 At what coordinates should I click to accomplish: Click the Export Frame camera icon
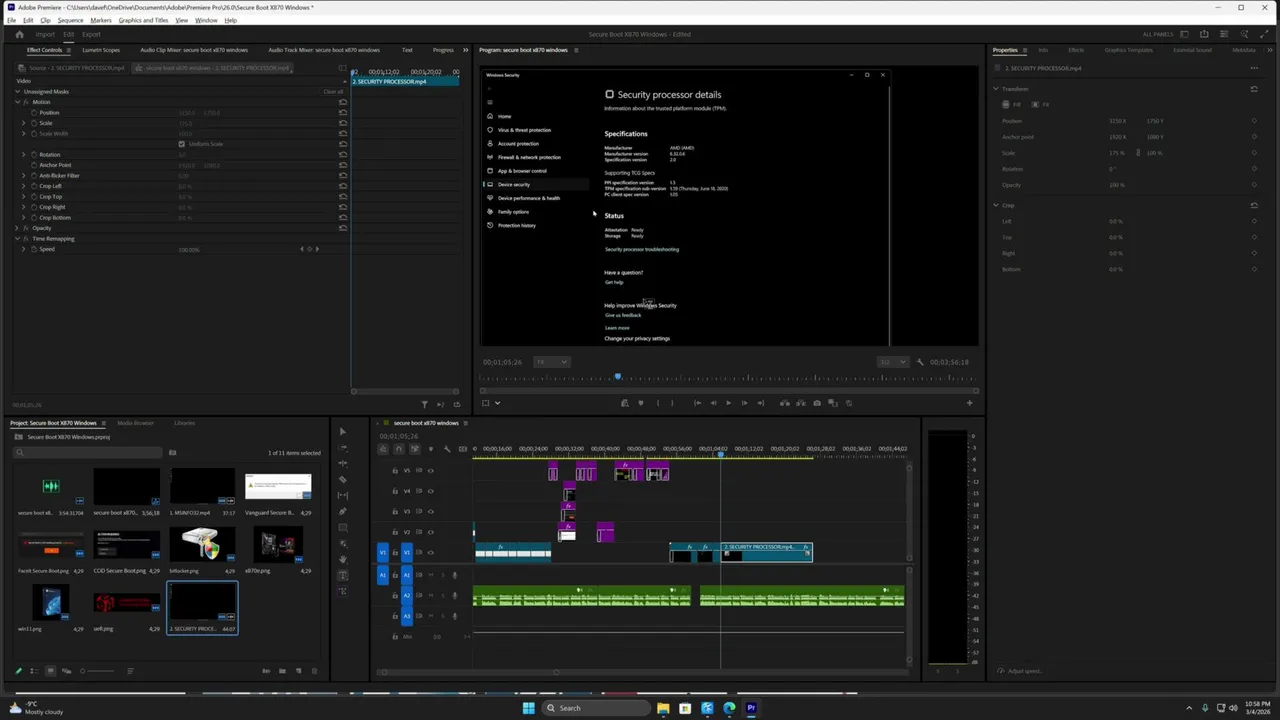click(x=817, y=403)
